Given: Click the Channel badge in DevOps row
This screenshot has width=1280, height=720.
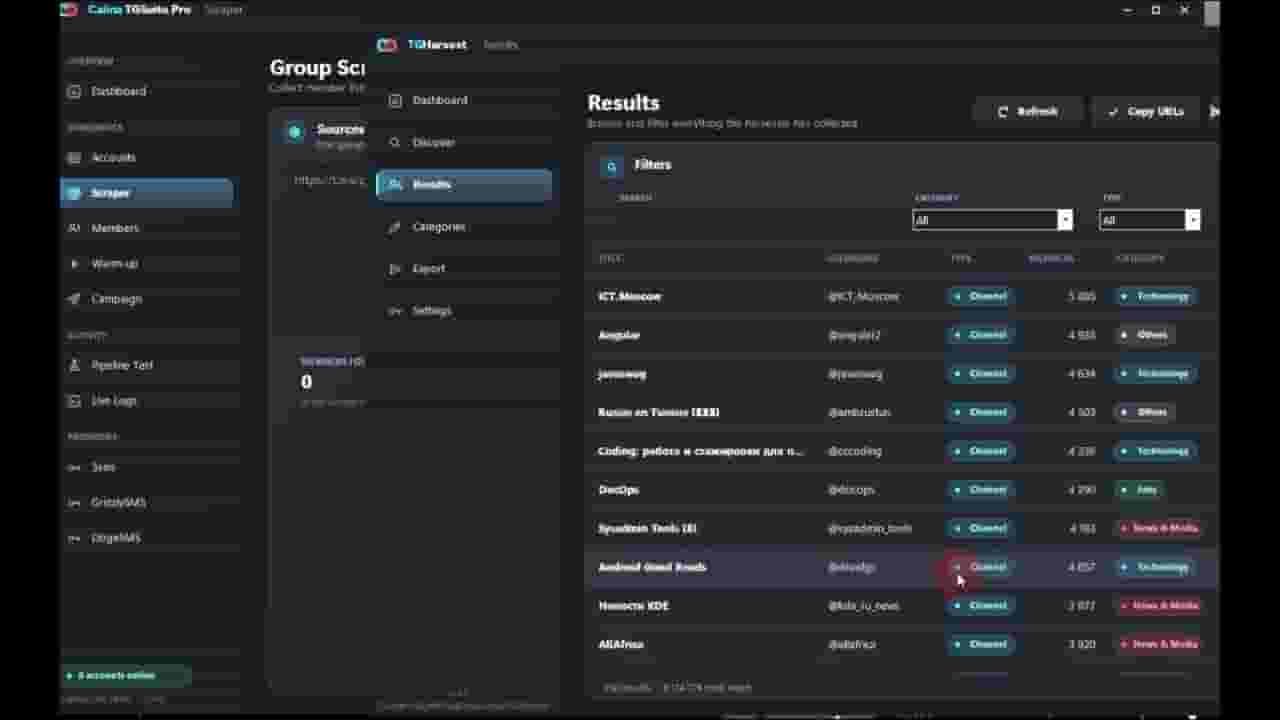Looking at the screenshot, I should click(x=981, y=490).
